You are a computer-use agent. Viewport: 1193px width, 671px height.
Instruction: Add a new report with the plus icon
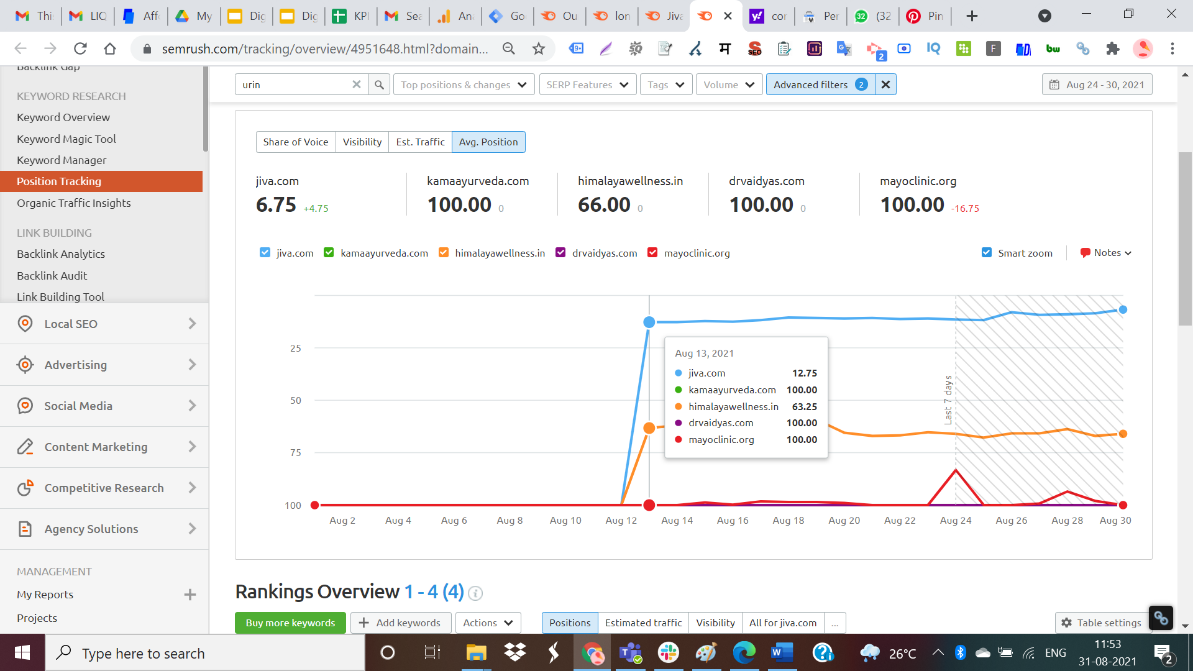click(190, 594)
